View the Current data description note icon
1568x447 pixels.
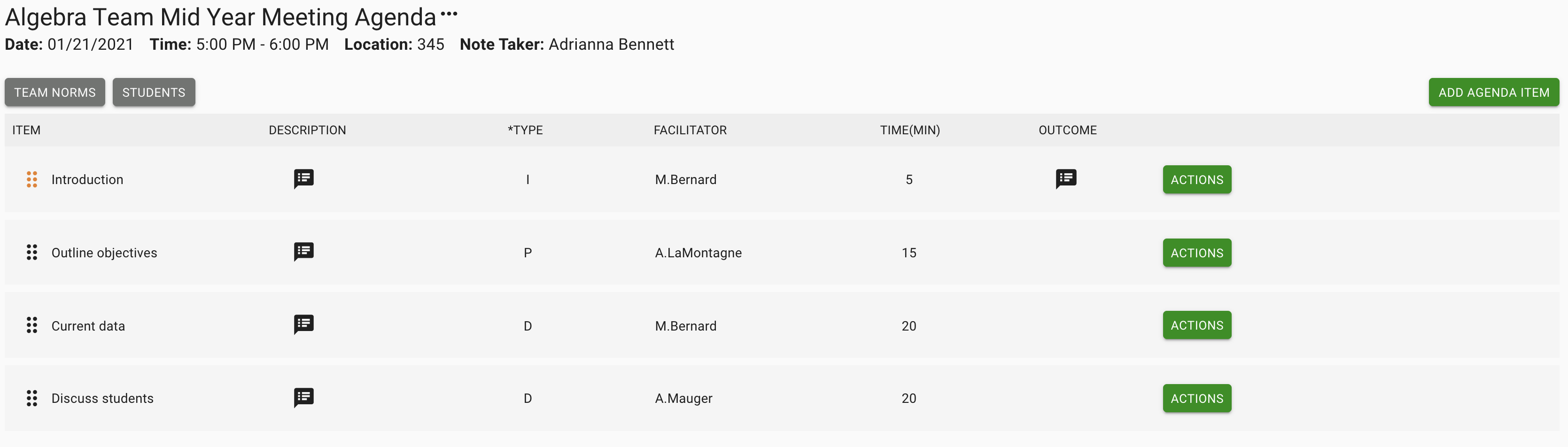tap(304, 325)
